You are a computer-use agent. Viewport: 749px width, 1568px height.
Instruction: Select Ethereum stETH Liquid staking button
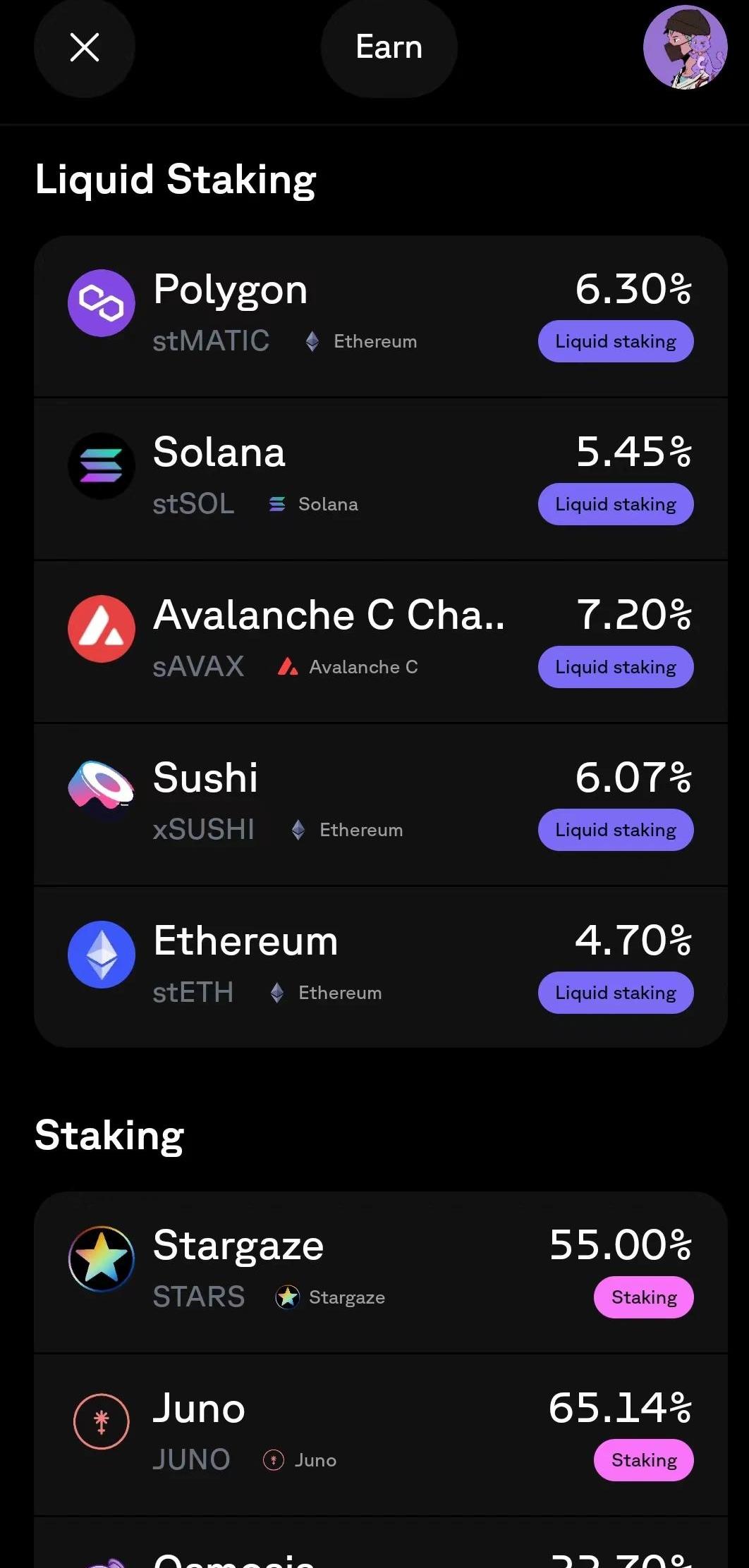616,993
